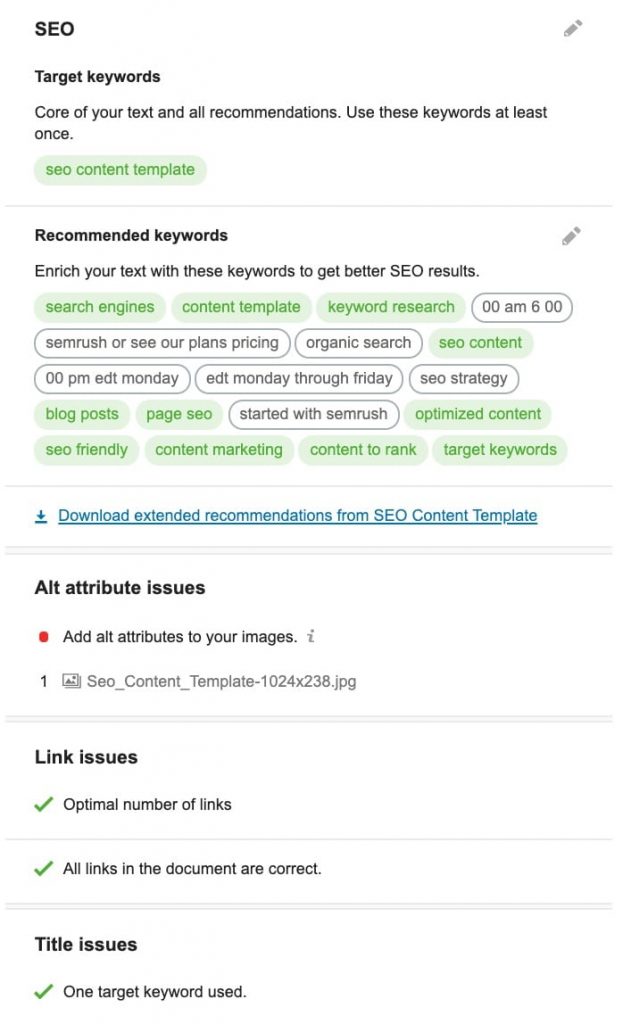Click the image icon beside Seo_Content_Template-1024x238.jpg
This screenshot has width=623, height=1024.
(67, 681)
